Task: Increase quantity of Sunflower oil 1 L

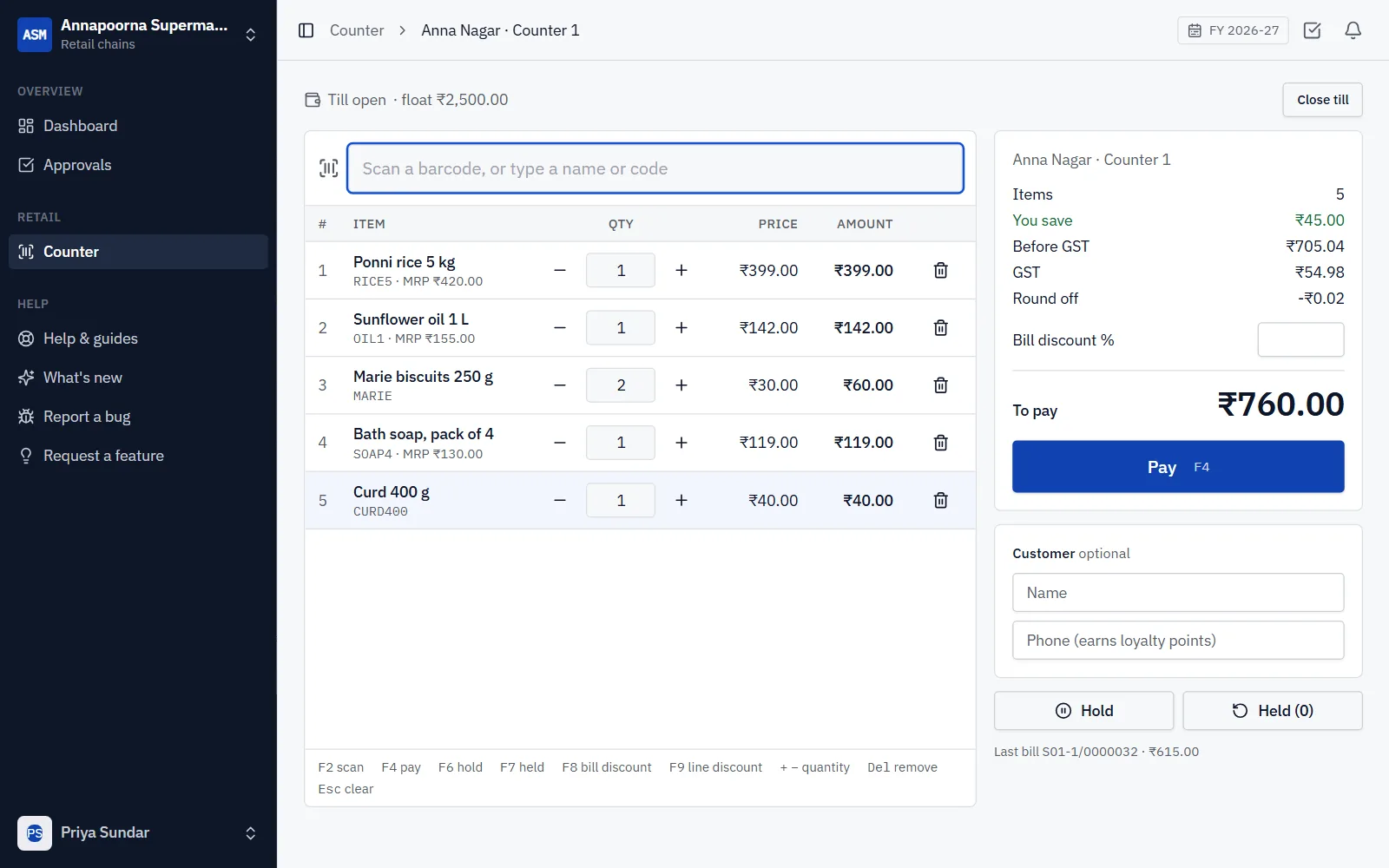Action: tap(681, 328)
